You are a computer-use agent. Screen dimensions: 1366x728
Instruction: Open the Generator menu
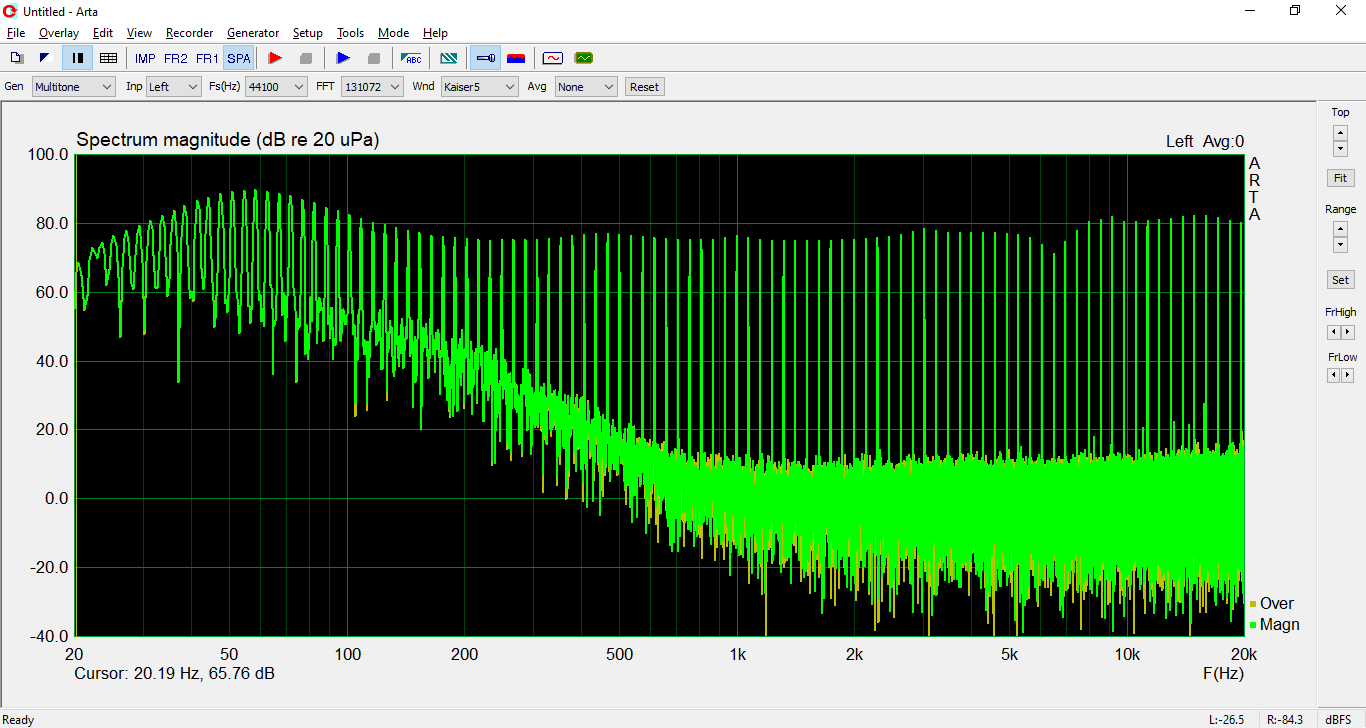[255, 33]
